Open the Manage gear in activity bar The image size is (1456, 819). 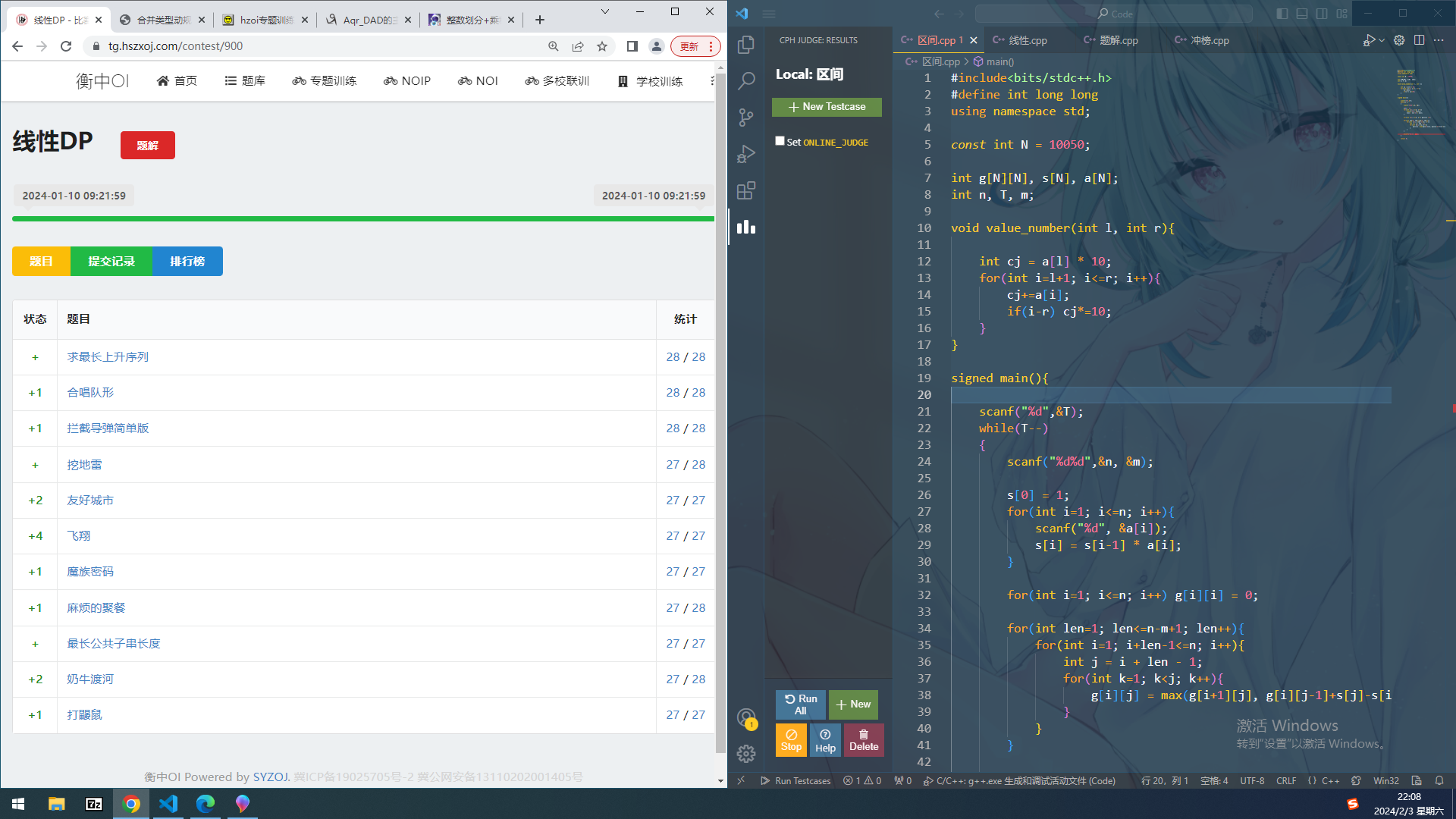point(746,753)
